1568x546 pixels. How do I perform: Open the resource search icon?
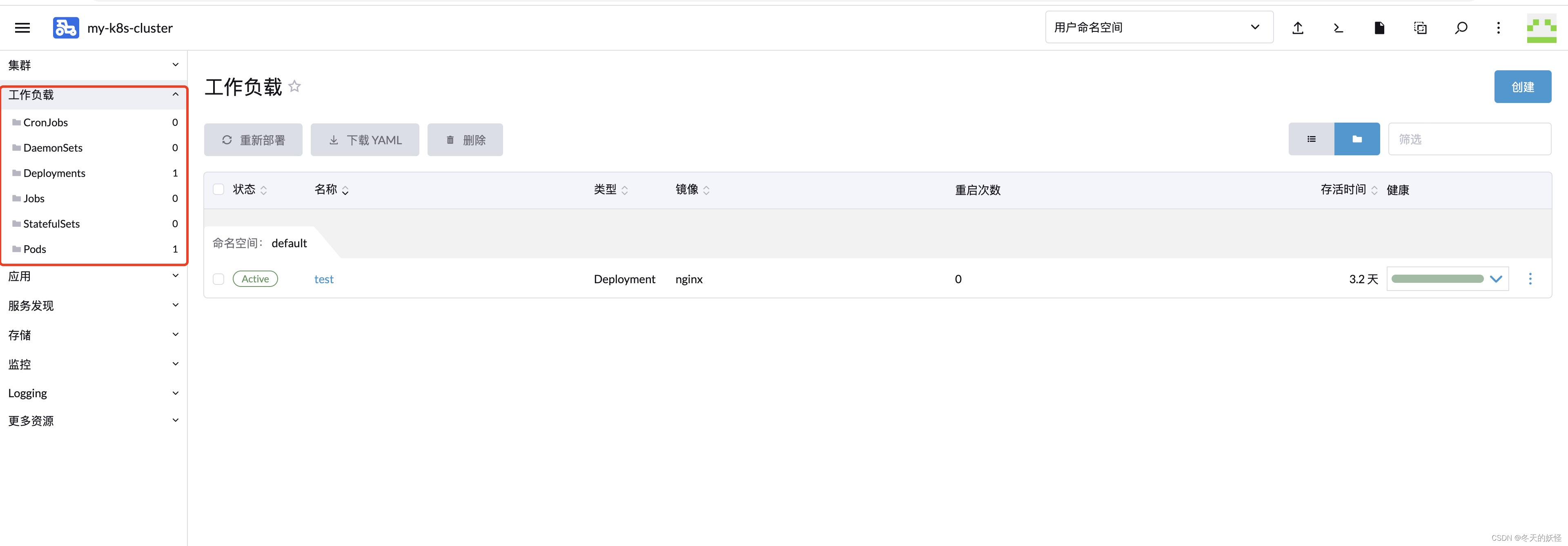click(x=1461, y=27)
